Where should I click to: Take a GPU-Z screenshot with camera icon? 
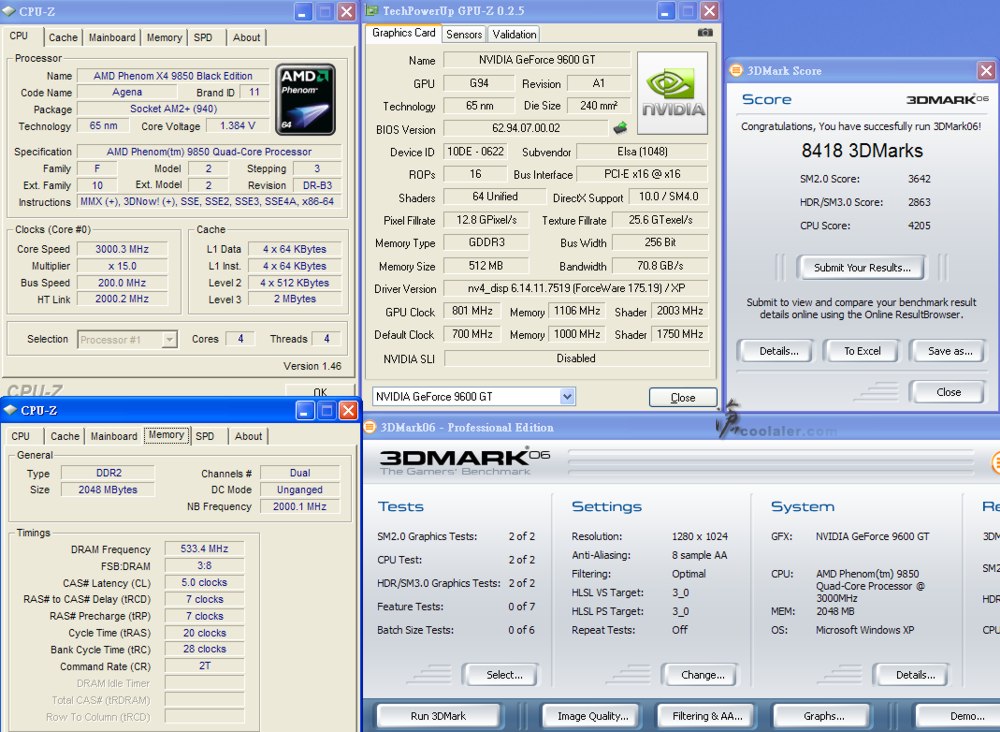pos(705,33)
